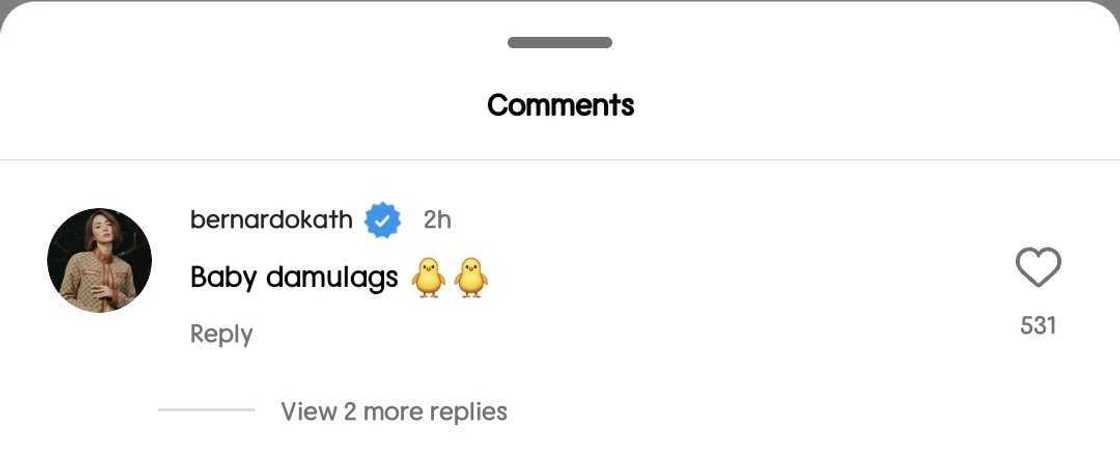1120x467 pixels.
Task: Grab the sheet drag handle at top
Action: (x=560, y=43)
